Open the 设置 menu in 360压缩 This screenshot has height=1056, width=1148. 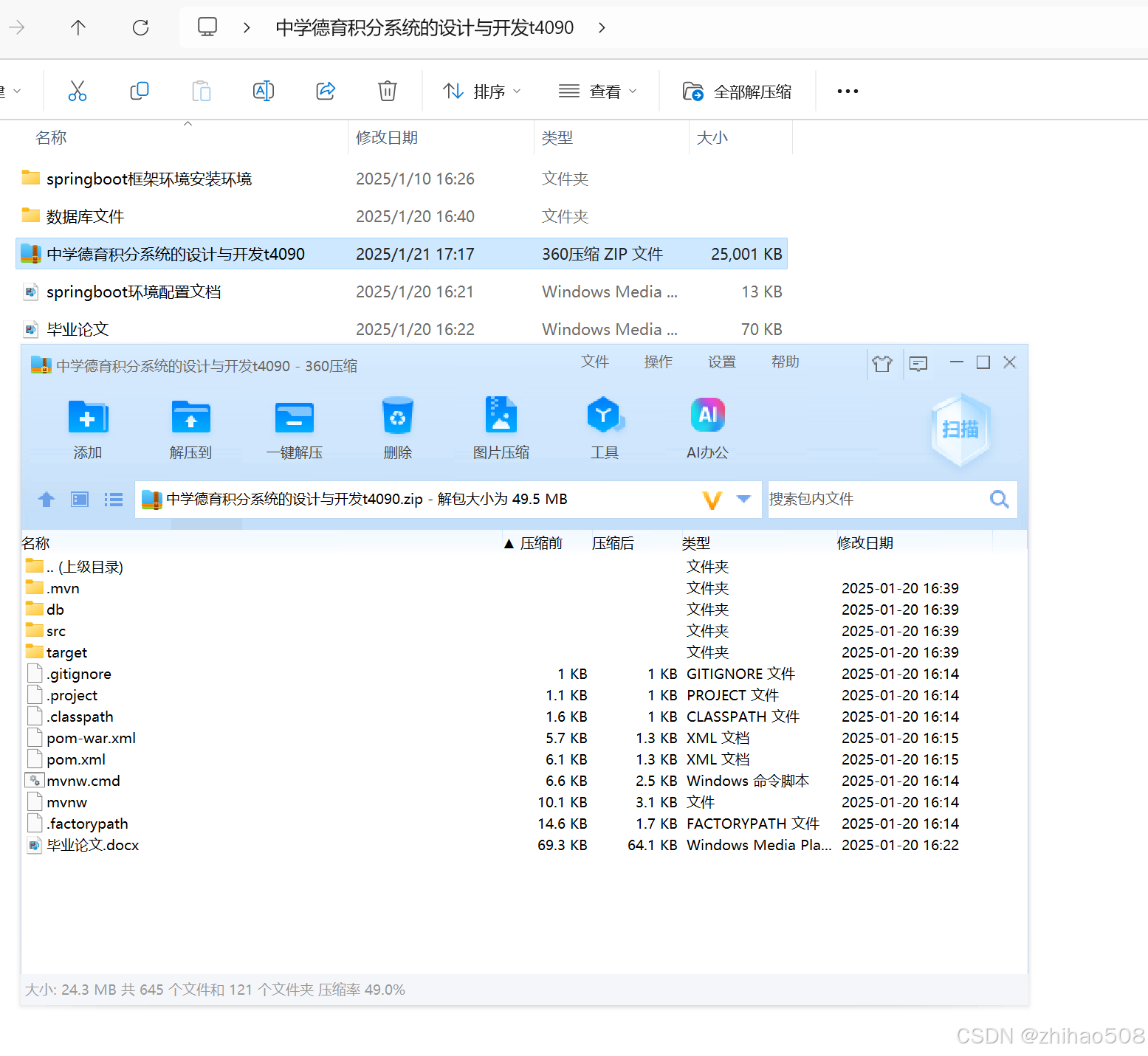721,362
